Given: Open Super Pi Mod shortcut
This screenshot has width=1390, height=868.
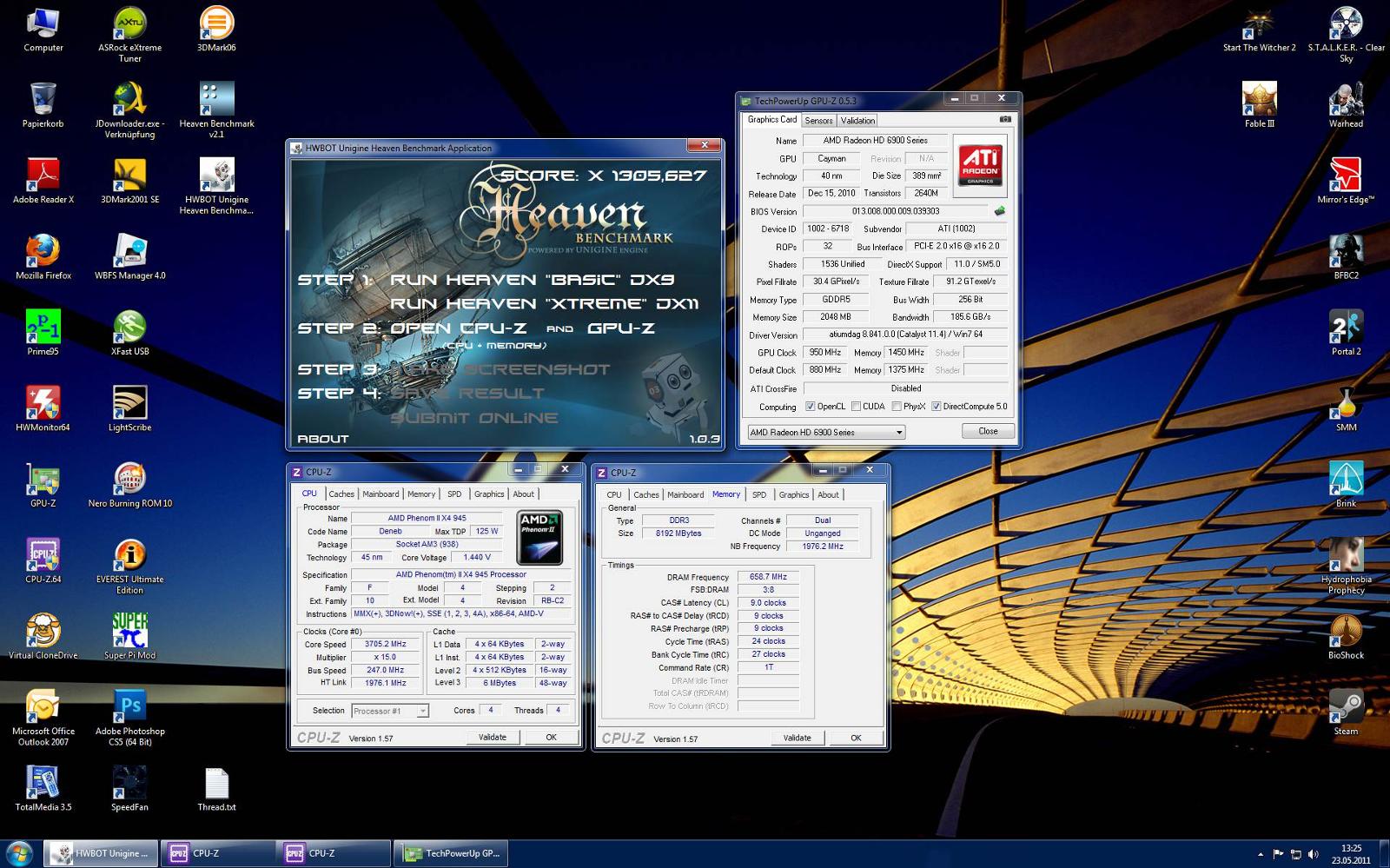Looking at the screenshot, I should pyautogui.click(x=129, y=636).
